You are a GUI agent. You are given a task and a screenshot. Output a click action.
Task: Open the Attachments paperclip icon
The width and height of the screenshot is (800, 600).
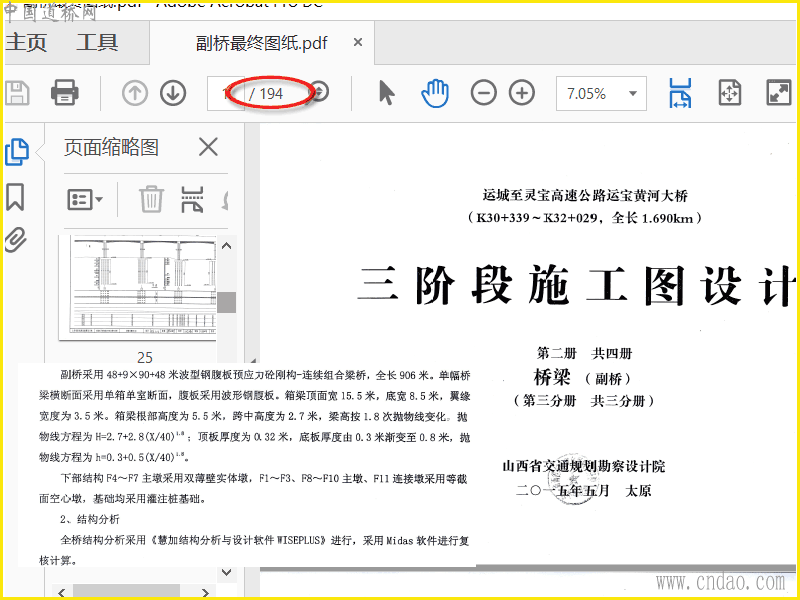point(15,240)
